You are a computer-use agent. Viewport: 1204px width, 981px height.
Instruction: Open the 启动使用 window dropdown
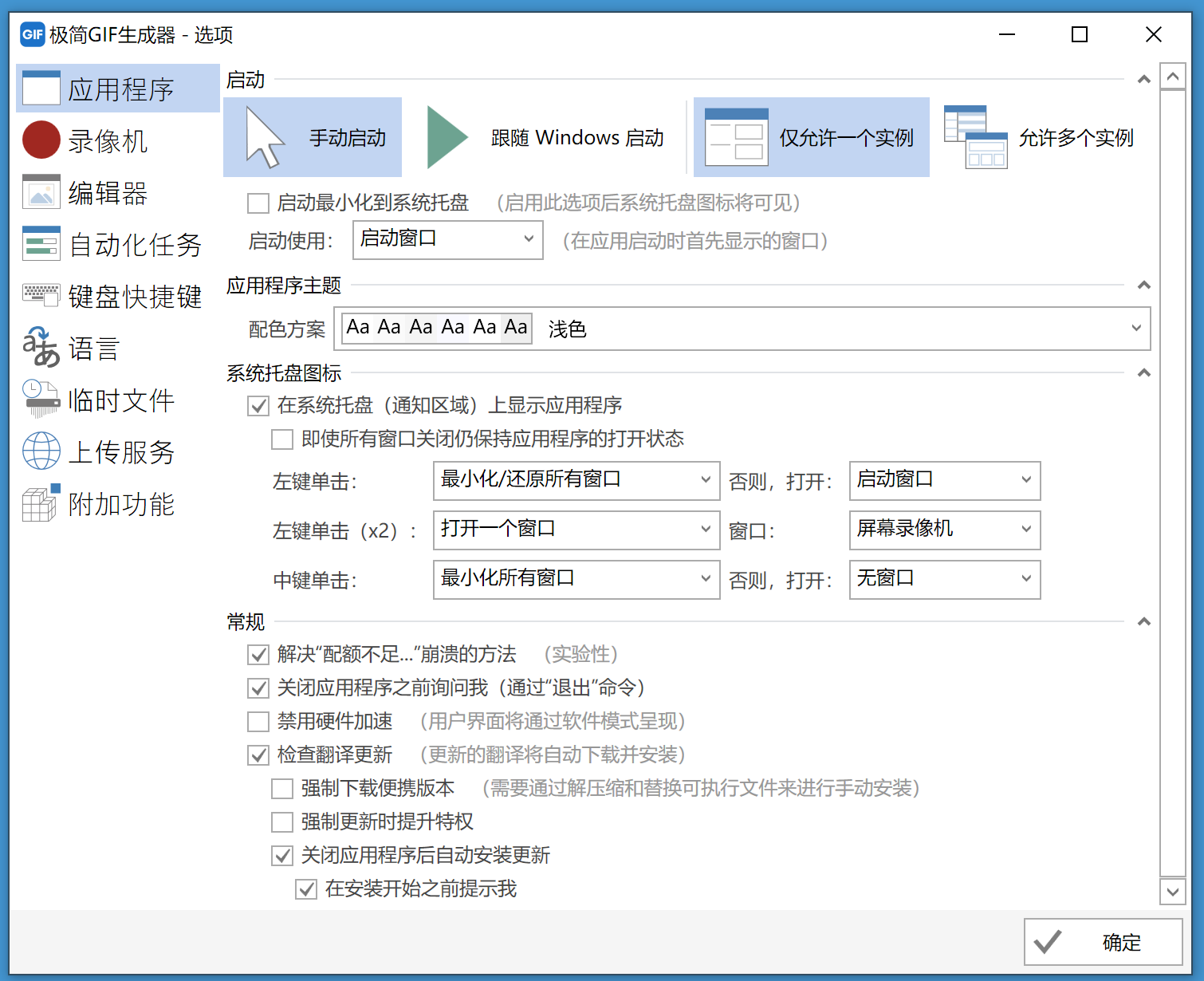[447, 239]
